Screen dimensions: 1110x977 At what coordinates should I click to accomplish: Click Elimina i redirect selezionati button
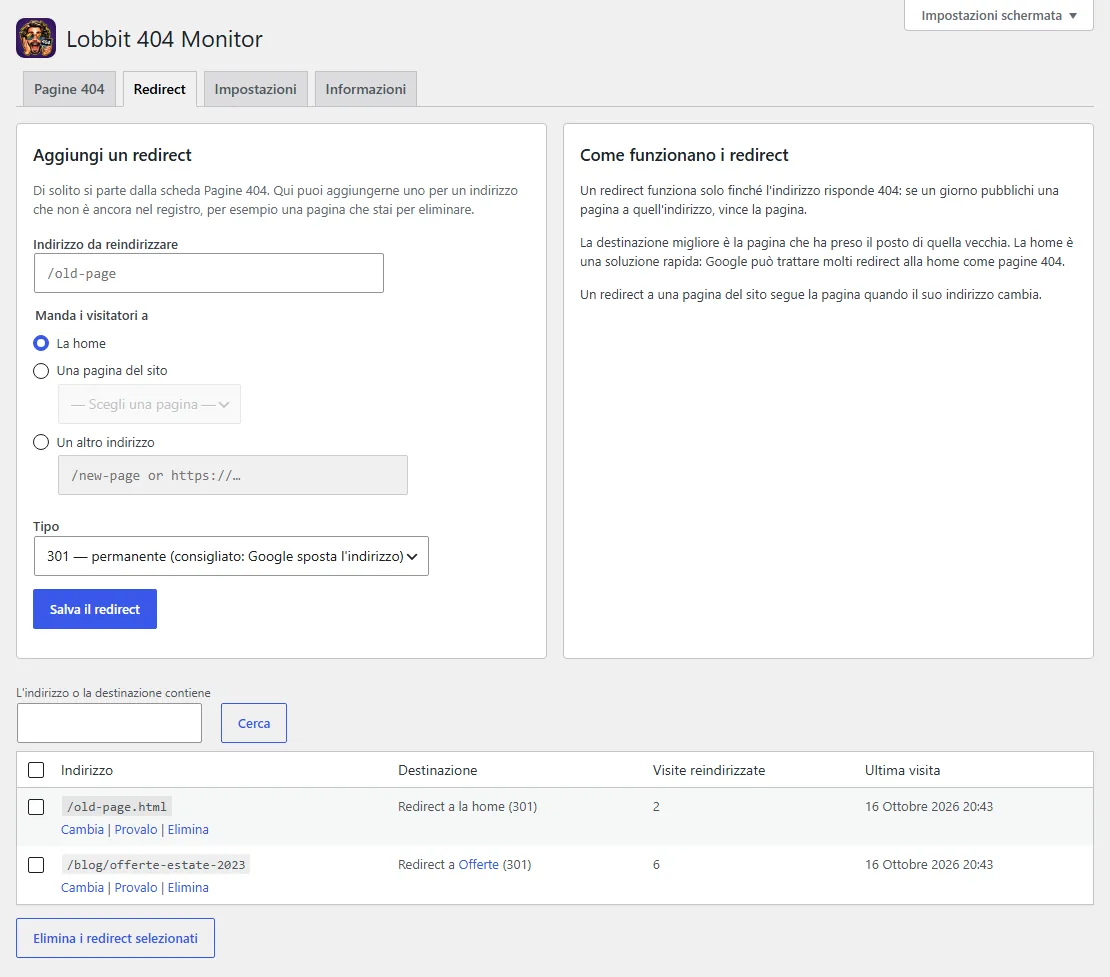click(x=115, y=938)
